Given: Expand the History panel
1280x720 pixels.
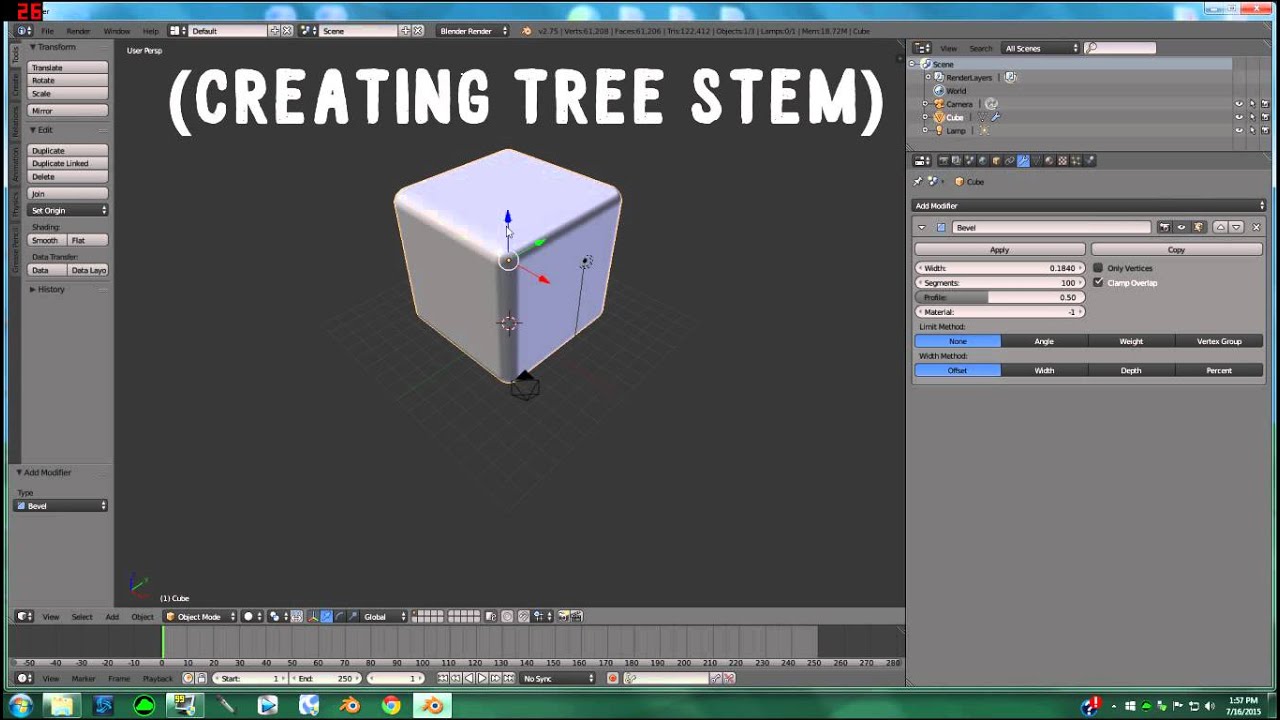Looking at the screenshot, I should click(50, 289).
